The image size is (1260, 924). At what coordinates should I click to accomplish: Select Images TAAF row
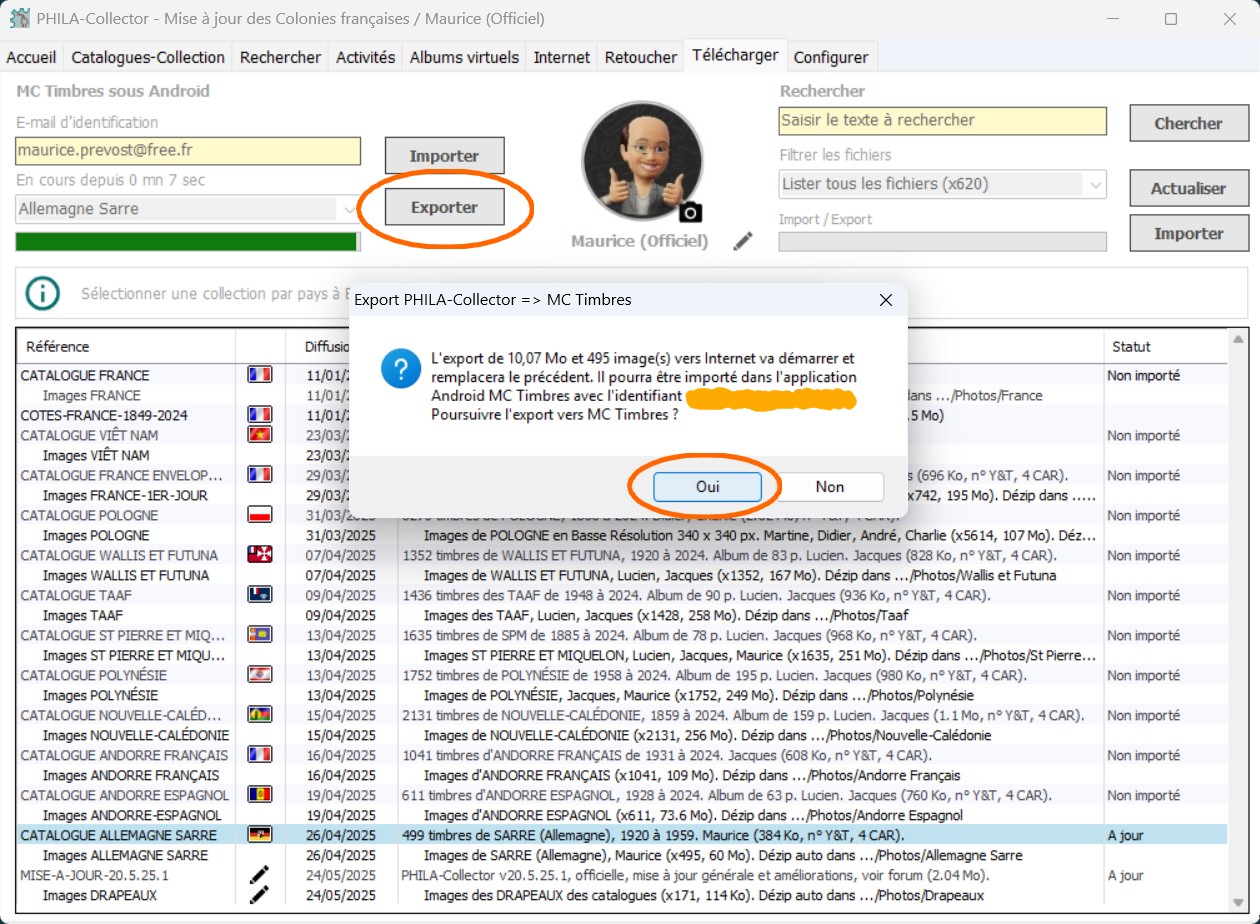tap(623, 615)
